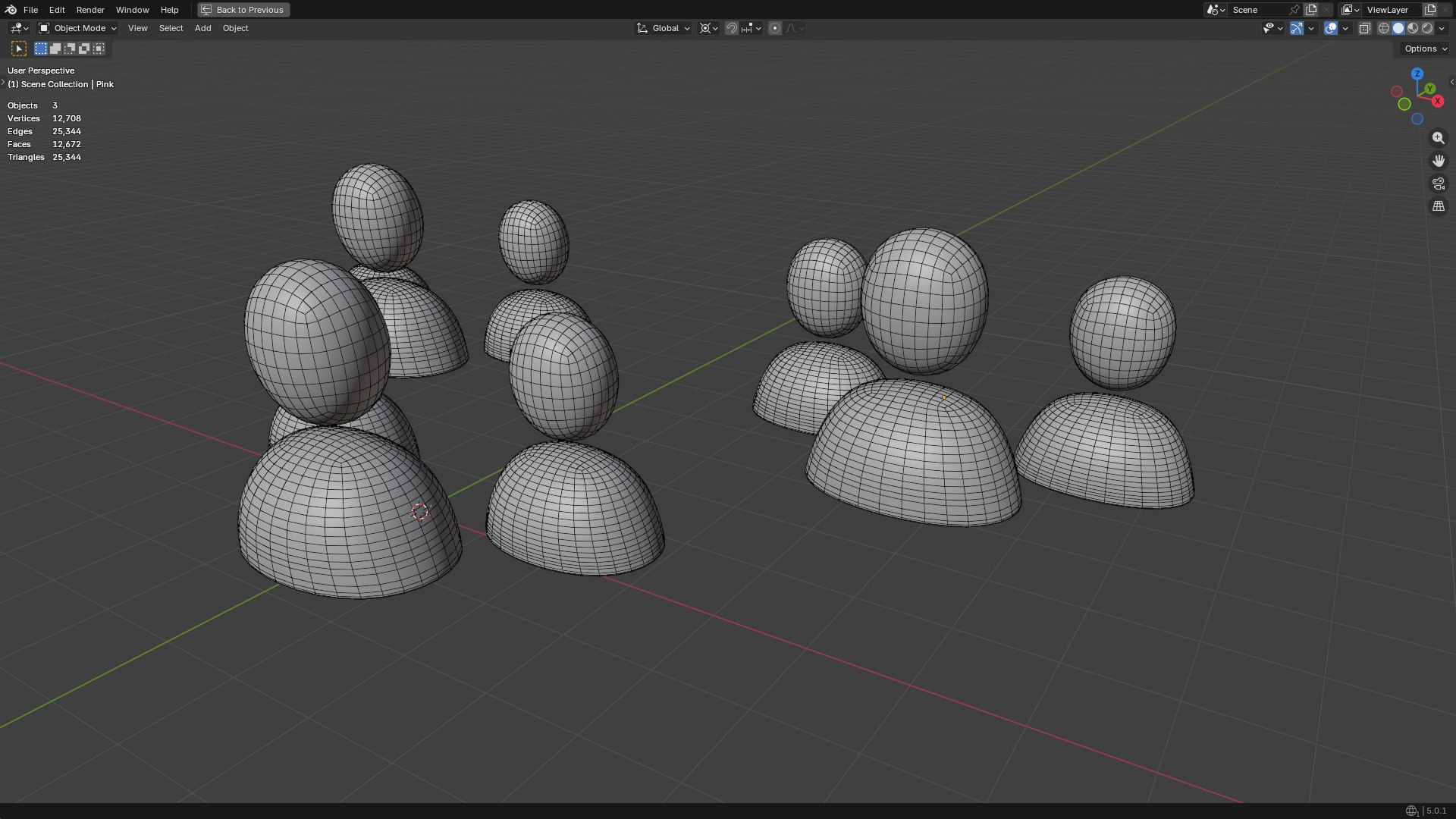Image resolution: width=1456 pixels, height=819 pixels.
Task: Open the Render menu
Action: tap(90, 10)
